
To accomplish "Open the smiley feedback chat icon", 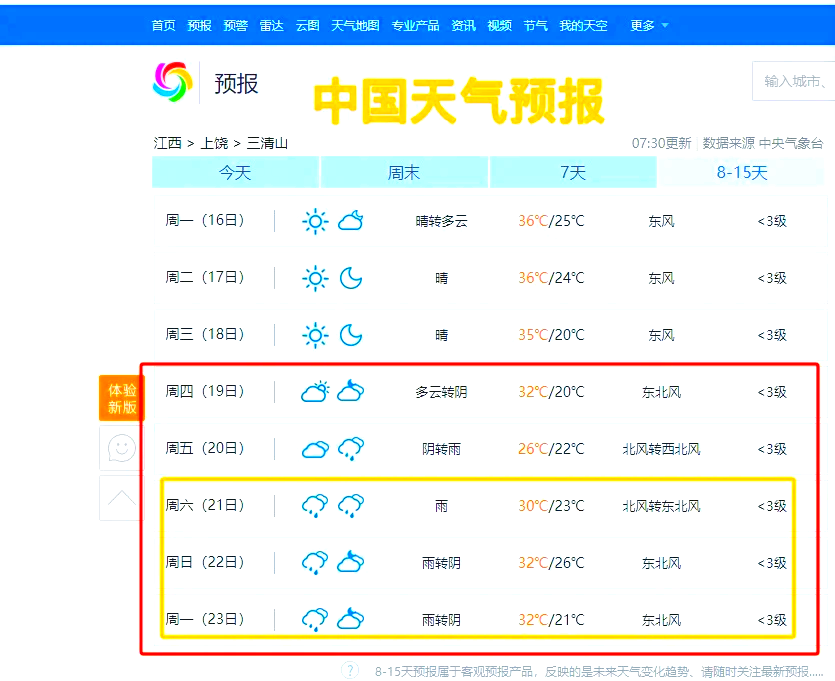I will coord(121,448).
